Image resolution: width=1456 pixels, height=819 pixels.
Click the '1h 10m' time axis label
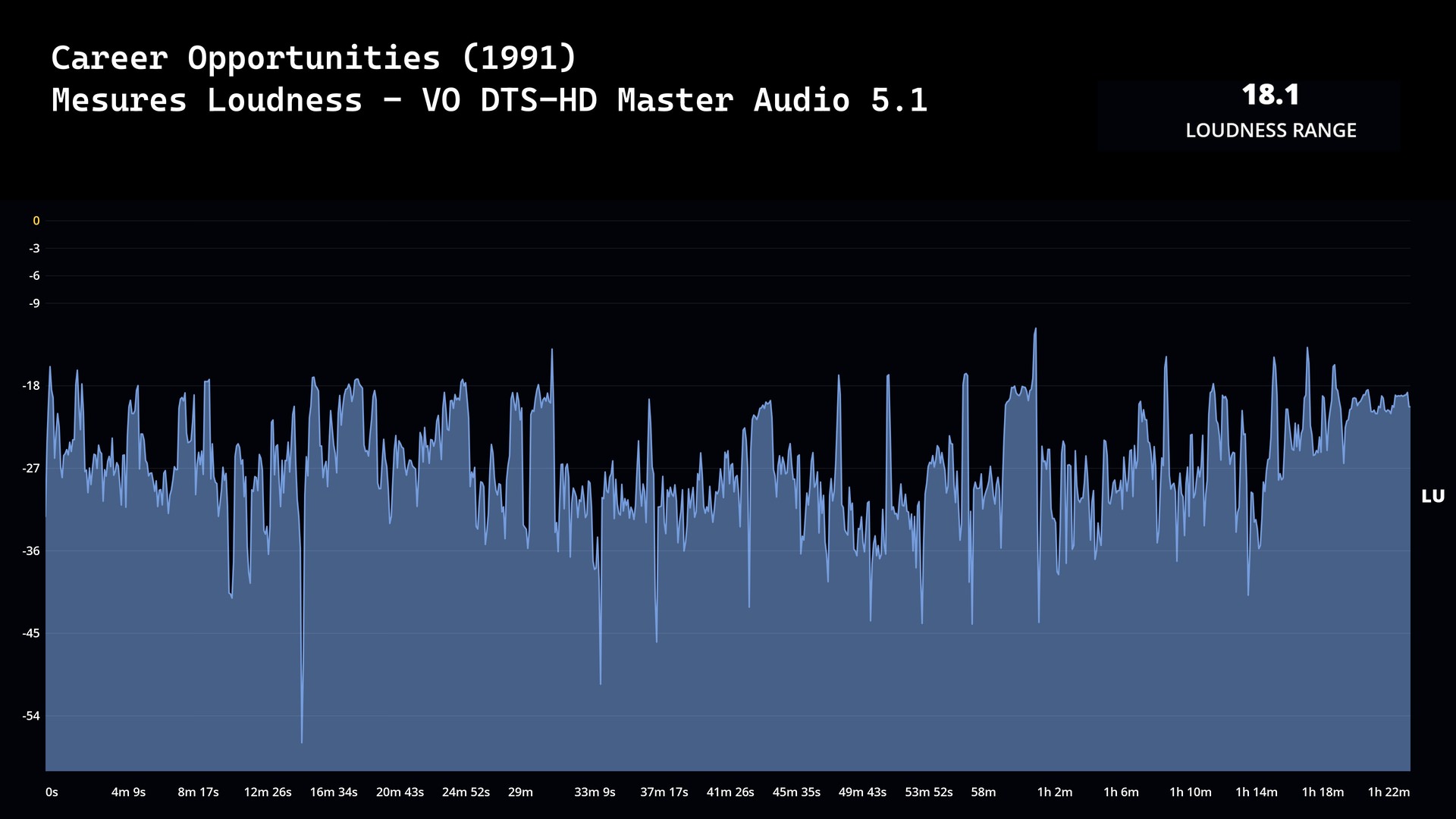[1191, 792]
